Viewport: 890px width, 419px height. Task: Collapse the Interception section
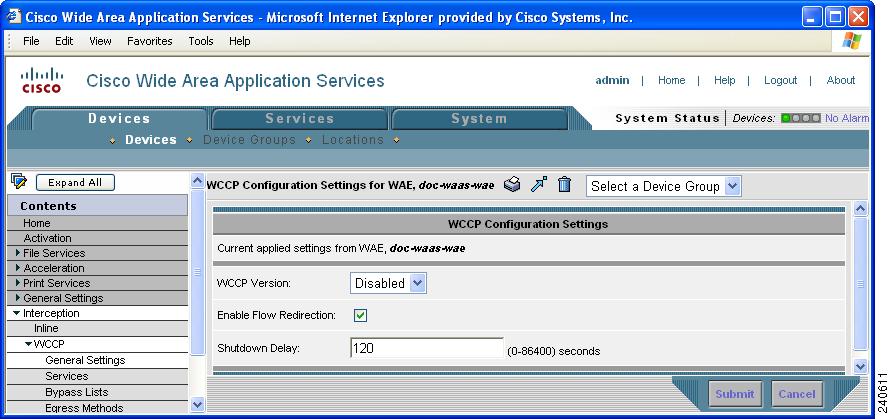(17, 313)
